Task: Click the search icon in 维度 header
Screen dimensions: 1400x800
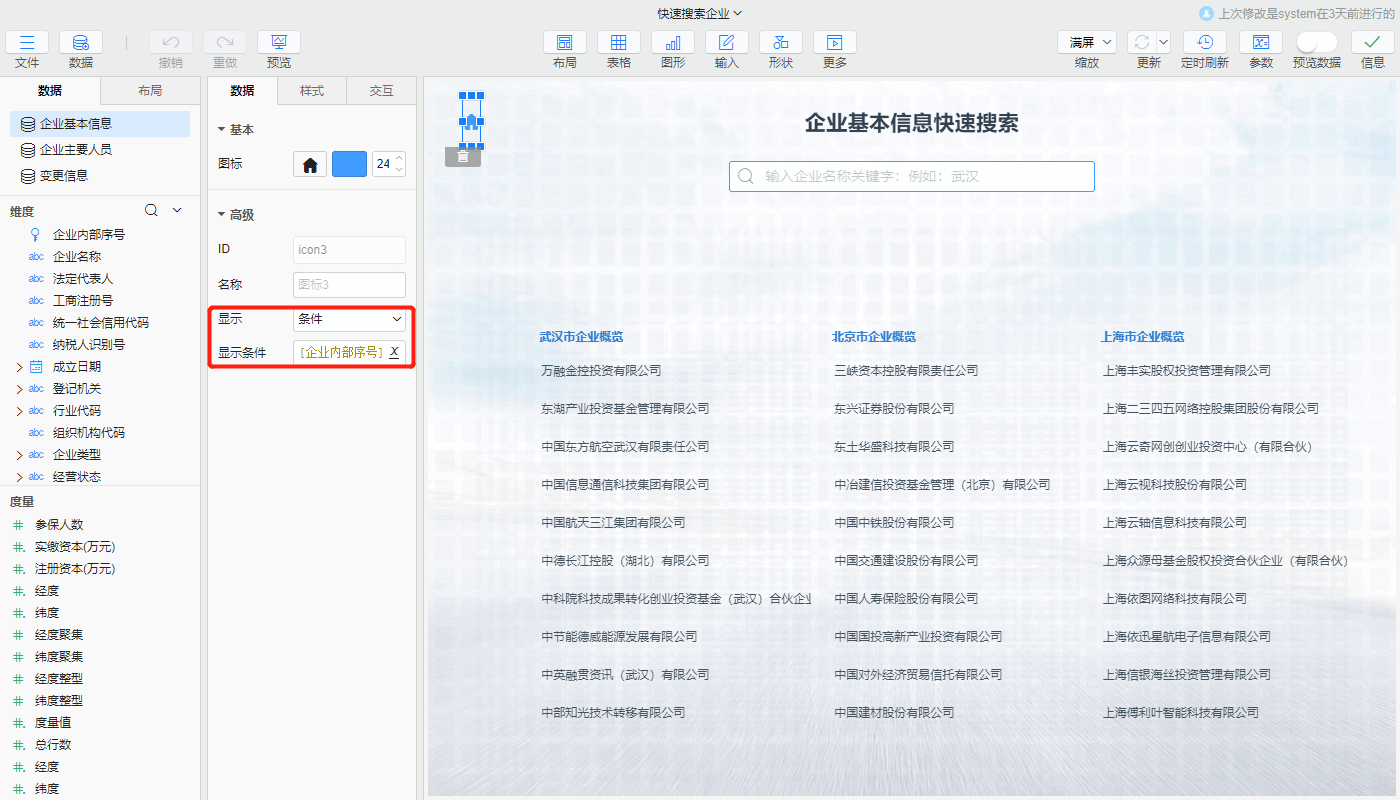Action: coord(151,210)
